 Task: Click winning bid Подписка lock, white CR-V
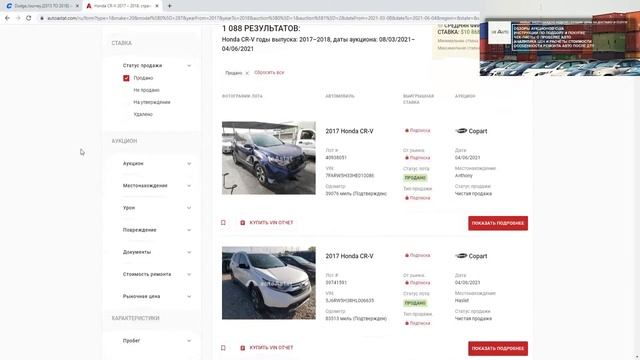click(x=417, y=256)
